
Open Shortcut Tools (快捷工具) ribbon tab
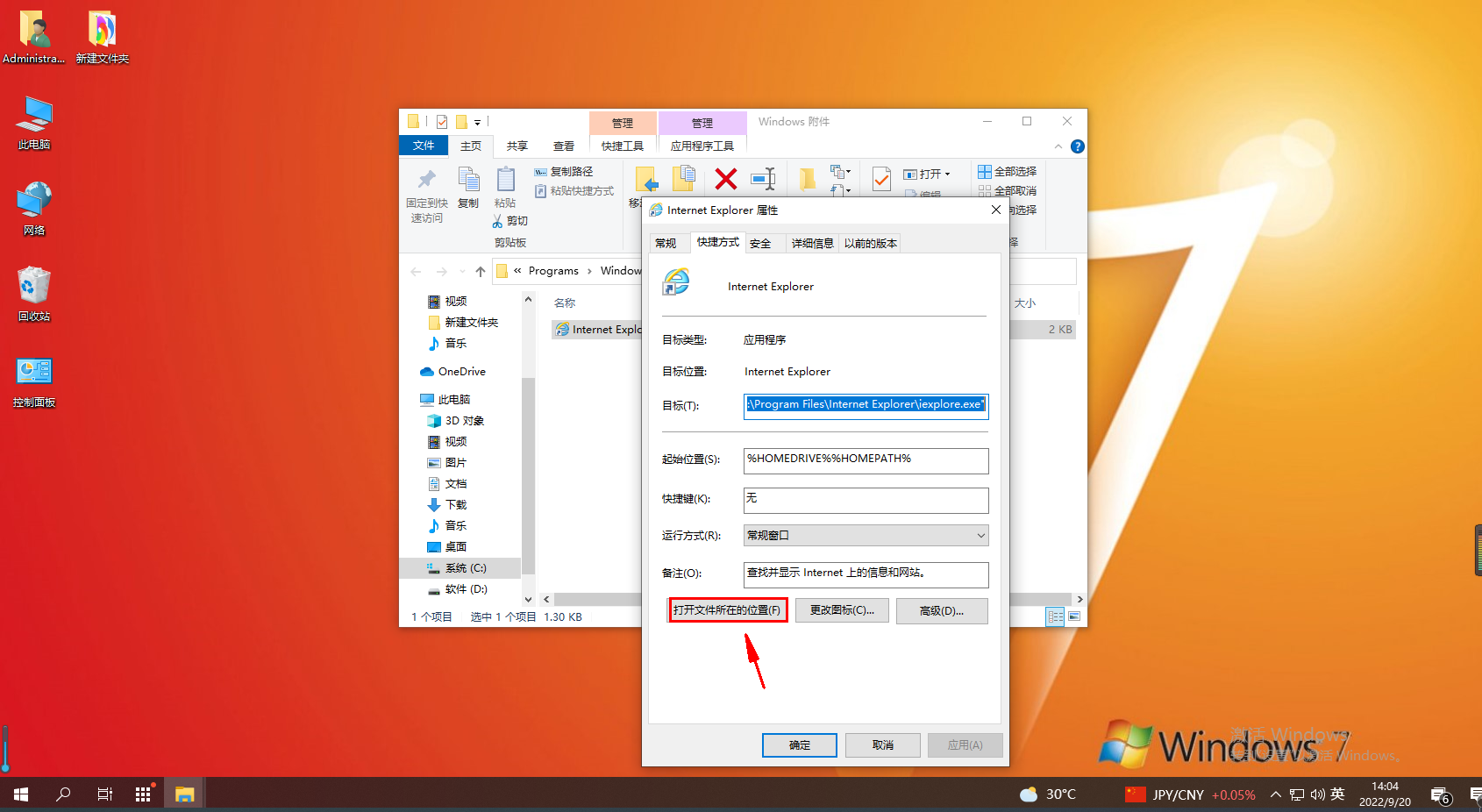[x=623, y=146]
